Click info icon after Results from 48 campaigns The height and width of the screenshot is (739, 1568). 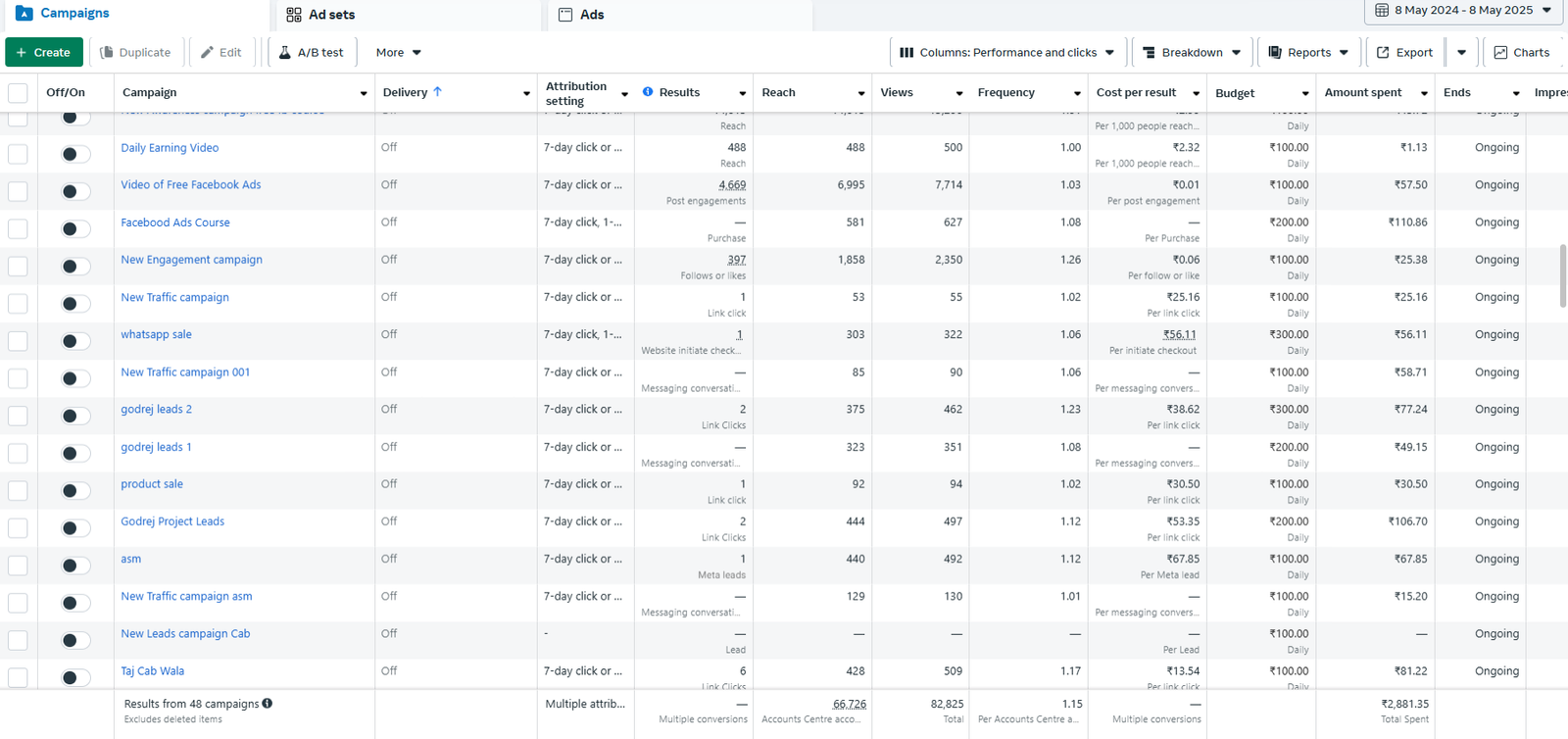pyautogui.click(x=268, y=704)
